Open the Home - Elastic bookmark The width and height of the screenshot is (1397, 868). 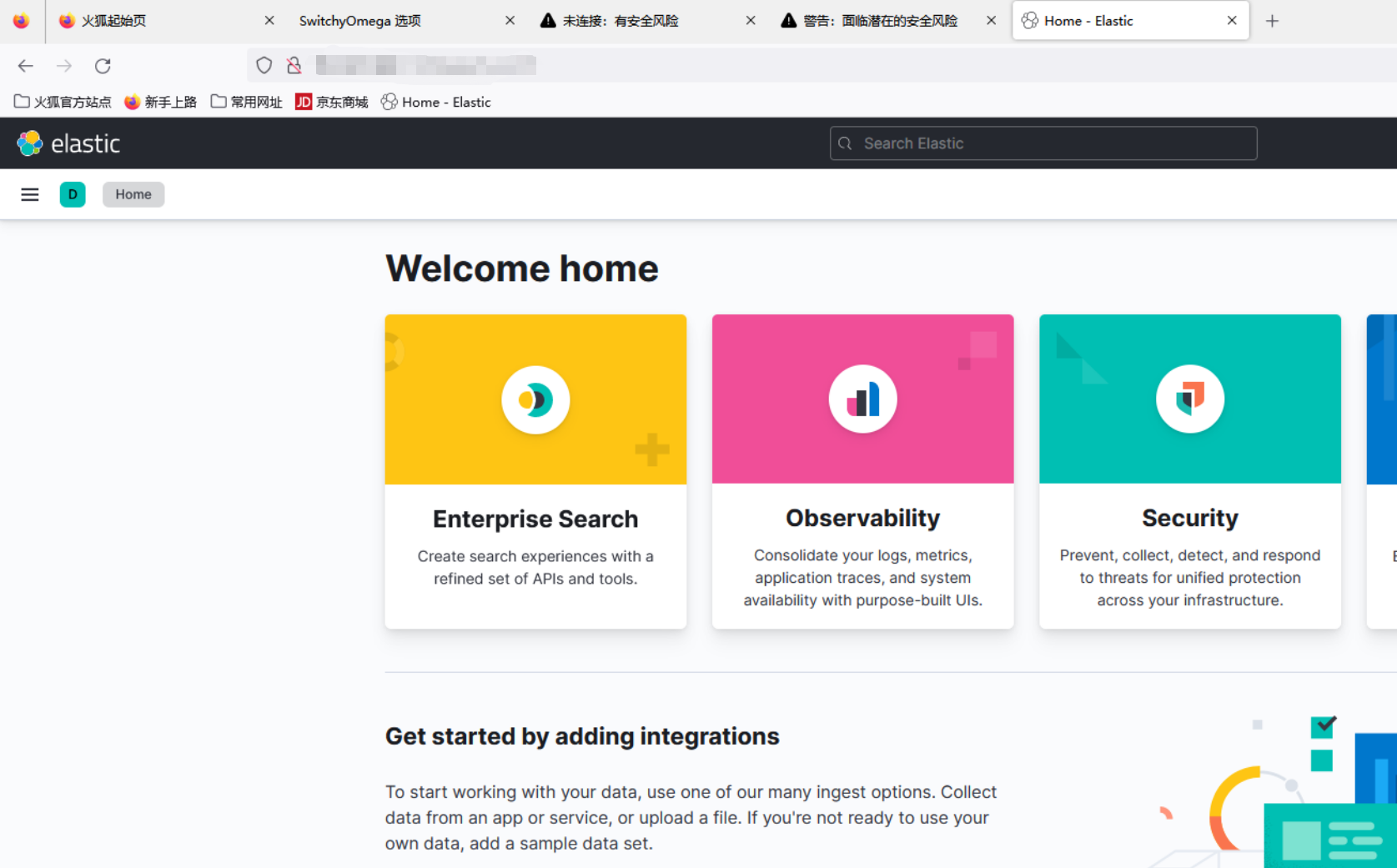[436, 102]
